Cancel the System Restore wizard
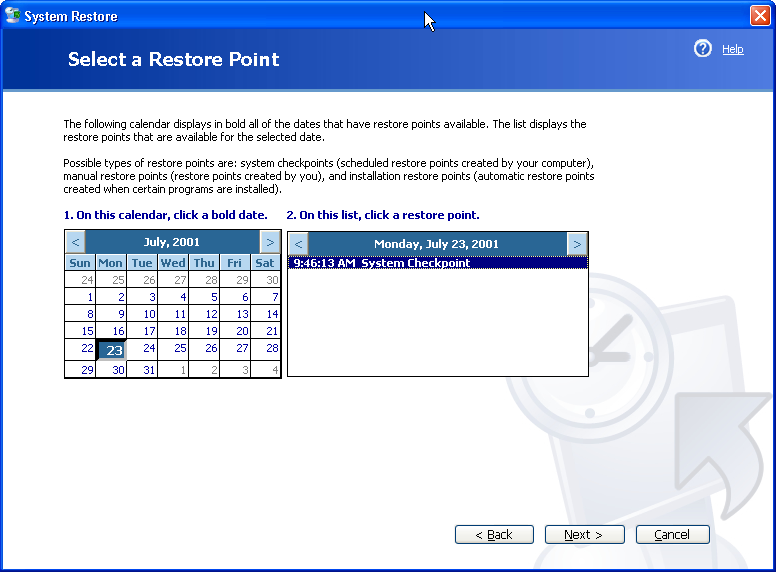776x572 pixels. click(672, 535)
